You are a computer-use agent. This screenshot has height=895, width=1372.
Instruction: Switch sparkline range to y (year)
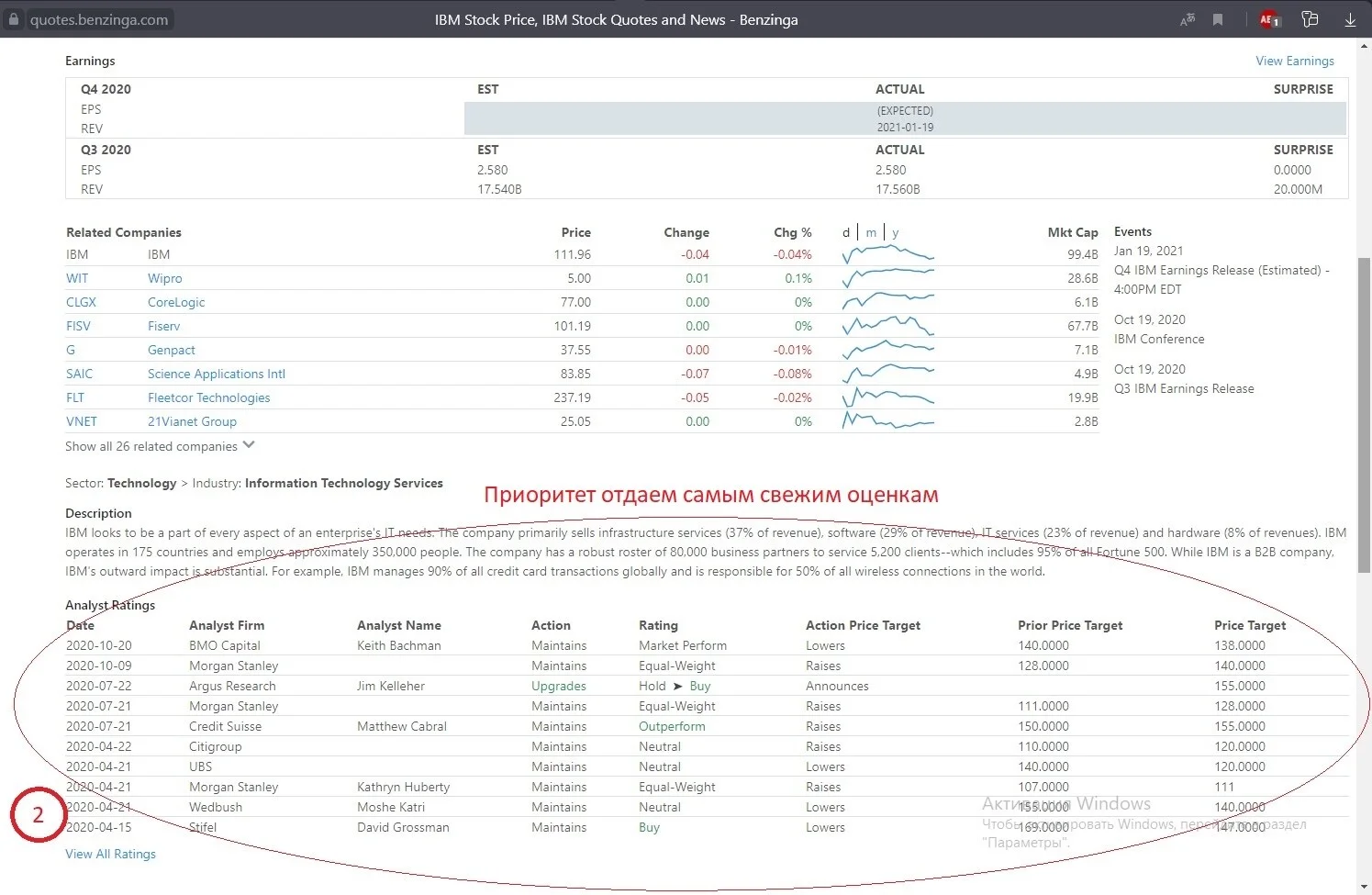[x=896, y=232]
